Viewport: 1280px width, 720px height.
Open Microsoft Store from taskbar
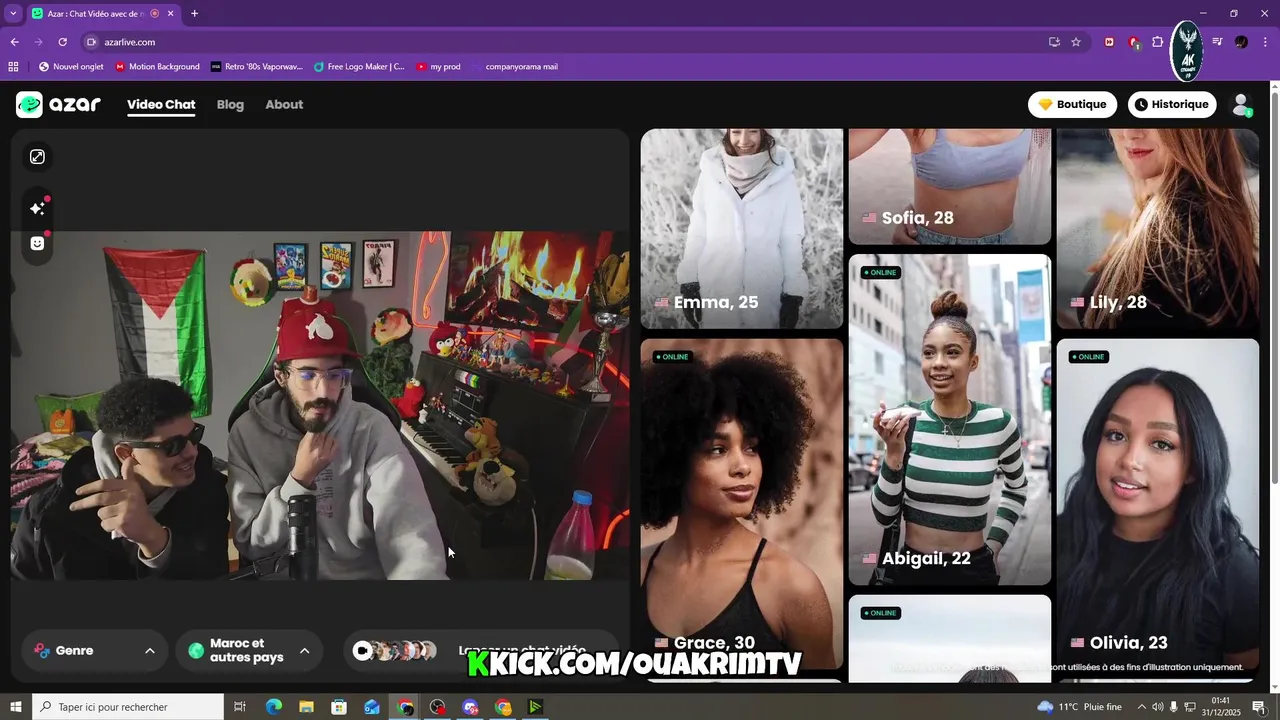(339, 707)
